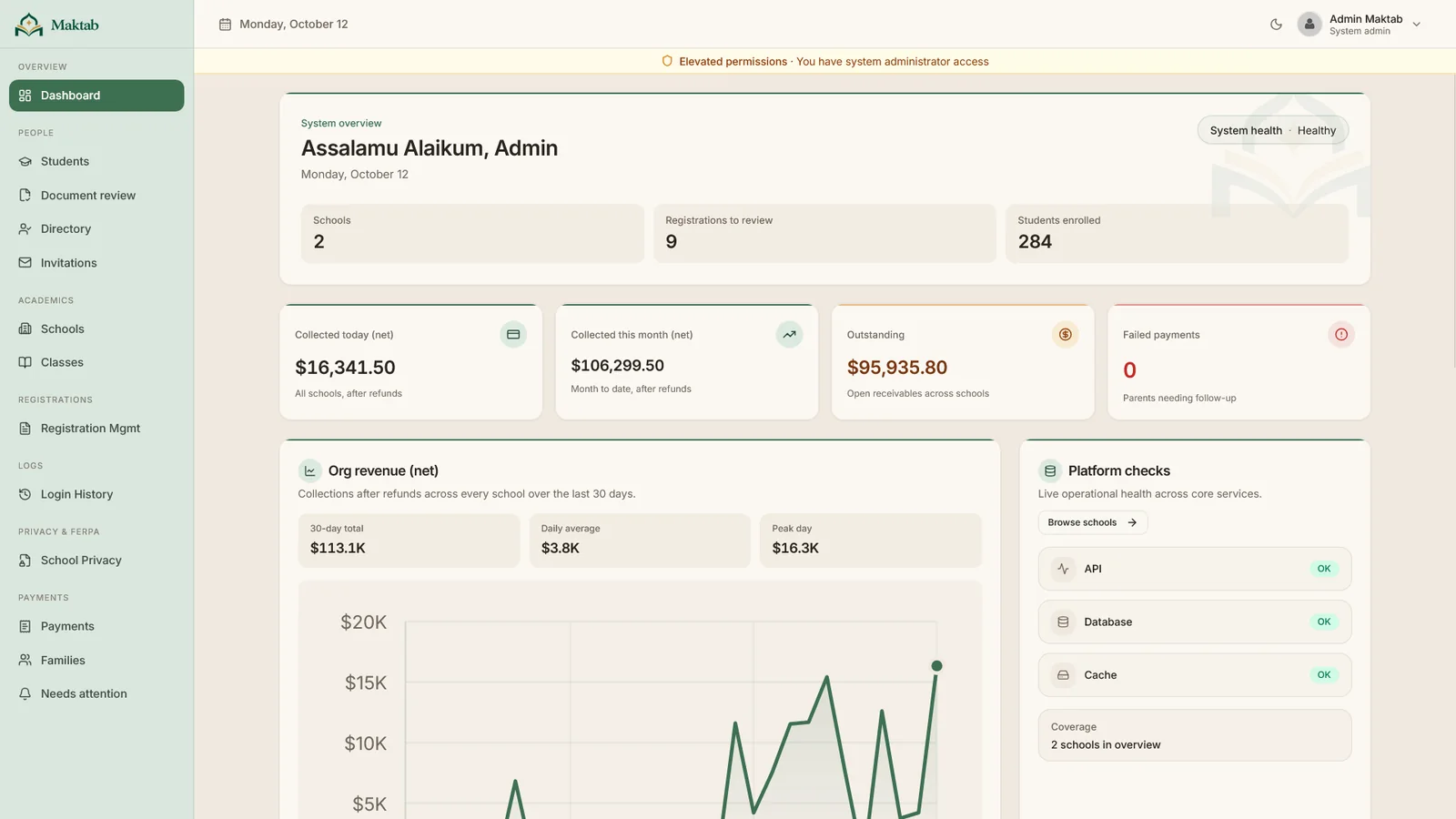
Task: Click the Payments receipt icon
Action: [25, 626]
